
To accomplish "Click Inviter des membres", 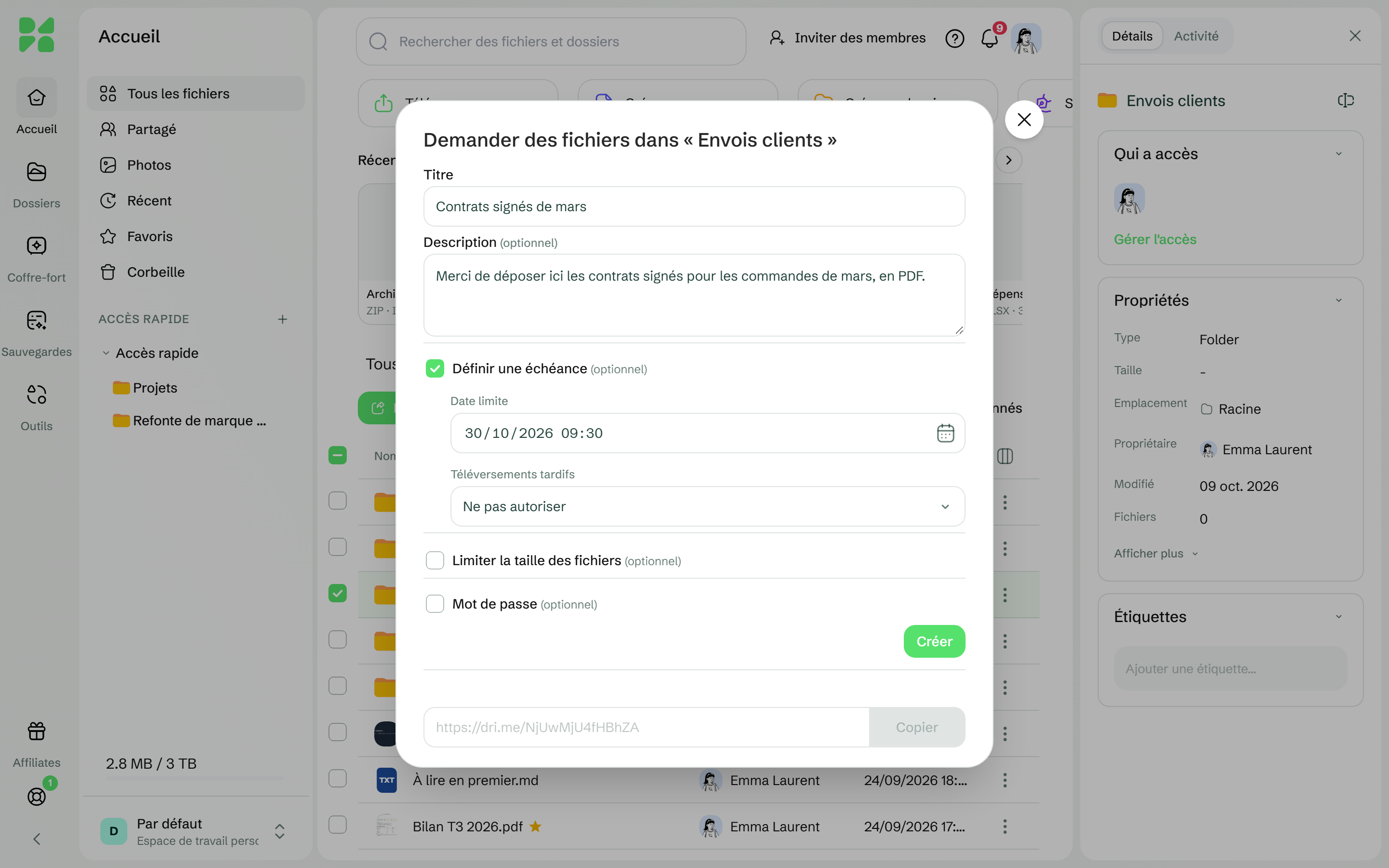I will pos(848,38).
